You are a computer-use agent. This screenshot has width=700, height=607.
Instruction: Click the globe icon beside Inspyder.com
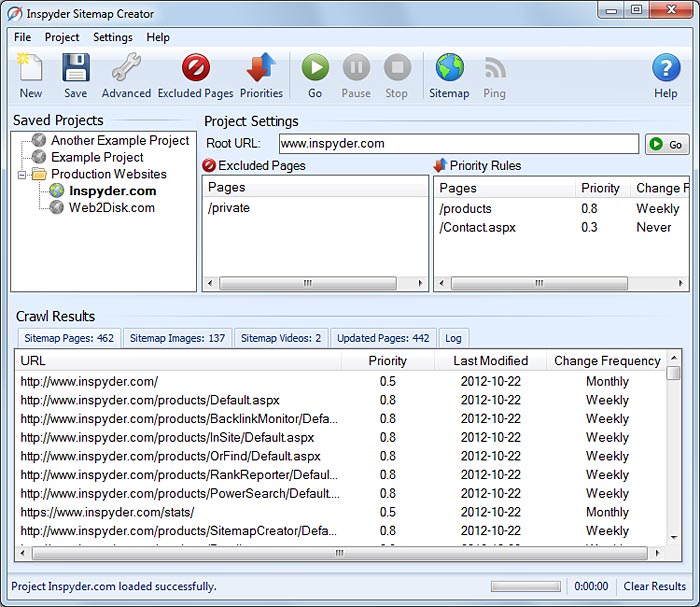(57, 191)
